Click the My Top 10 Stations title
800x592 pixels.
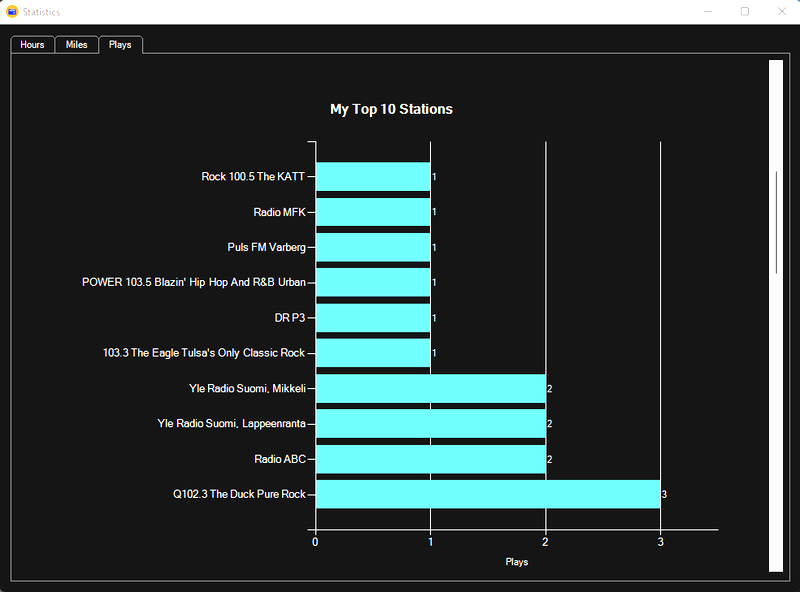(x=391, y=109)
